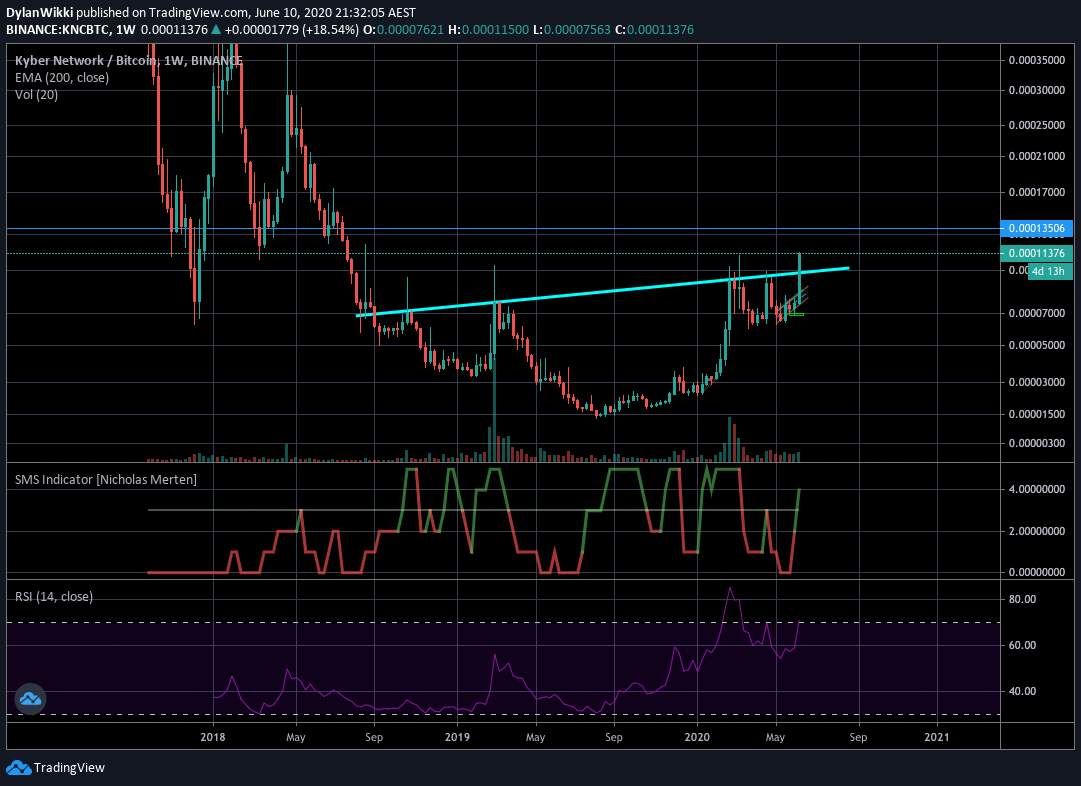Screen dimensions: 1081x786
Task: Click the RSI (14, close) label
Action: (x=54, y=596)
